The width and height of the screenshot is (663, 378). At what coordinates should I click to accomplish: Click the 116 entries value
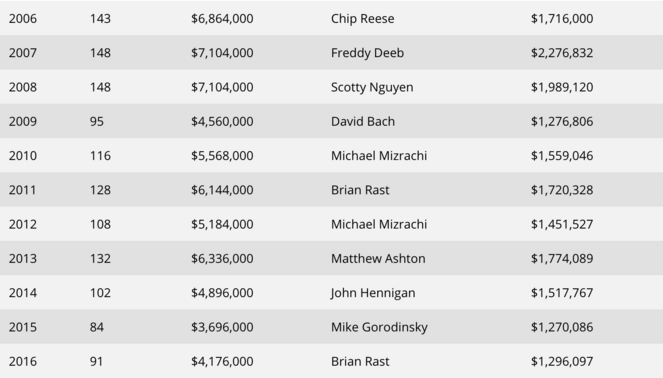100,156
